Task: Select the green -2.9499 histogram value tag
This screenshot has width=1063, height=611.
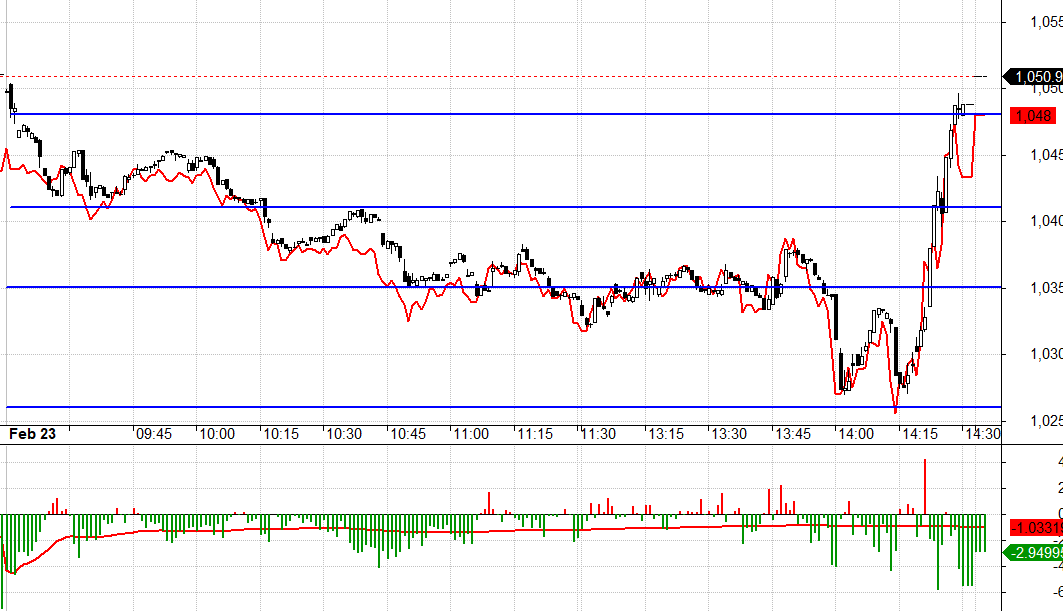Action: click(1036, 552)
